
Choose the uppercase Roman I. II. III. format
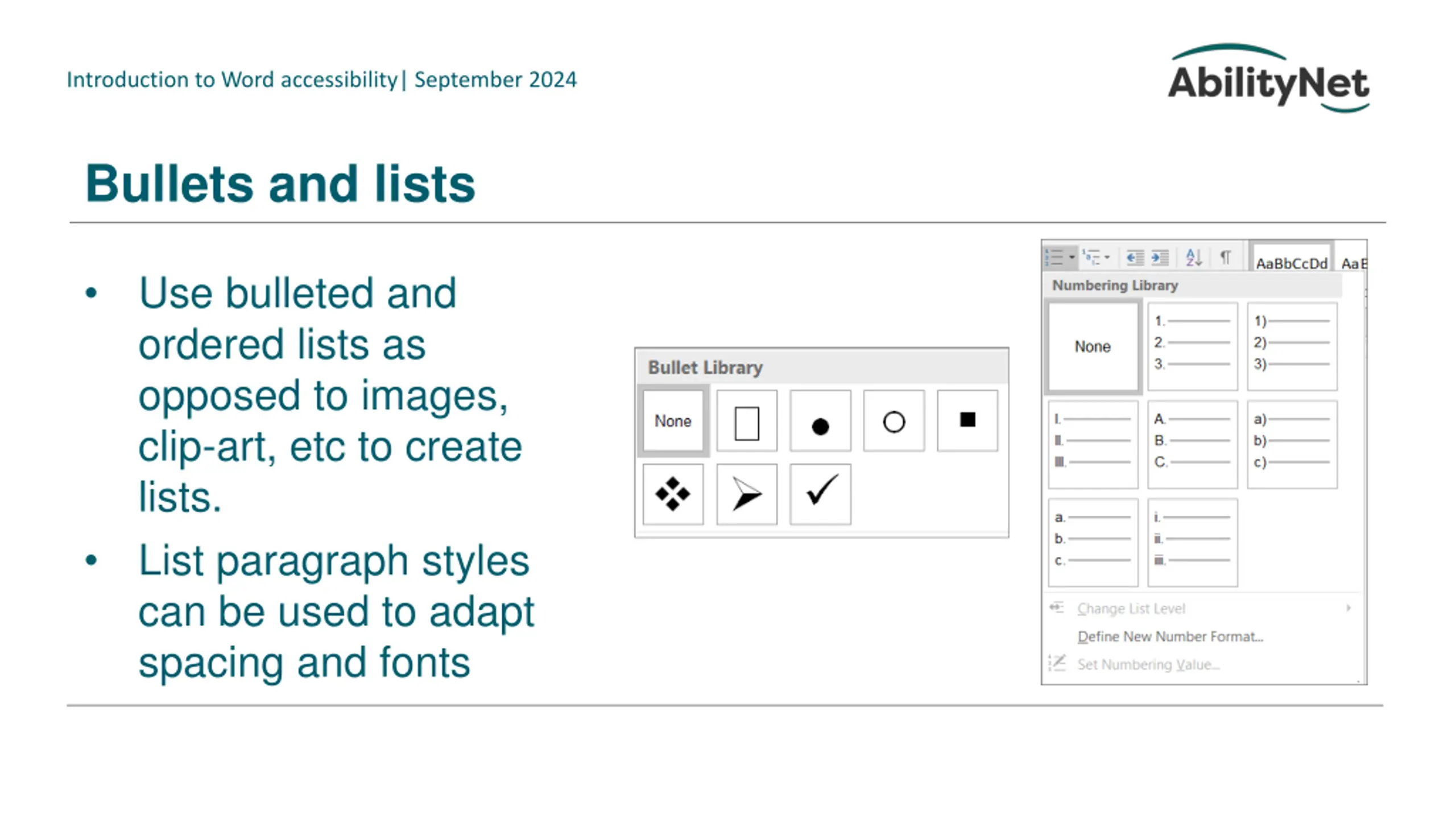coord(1093,444)
